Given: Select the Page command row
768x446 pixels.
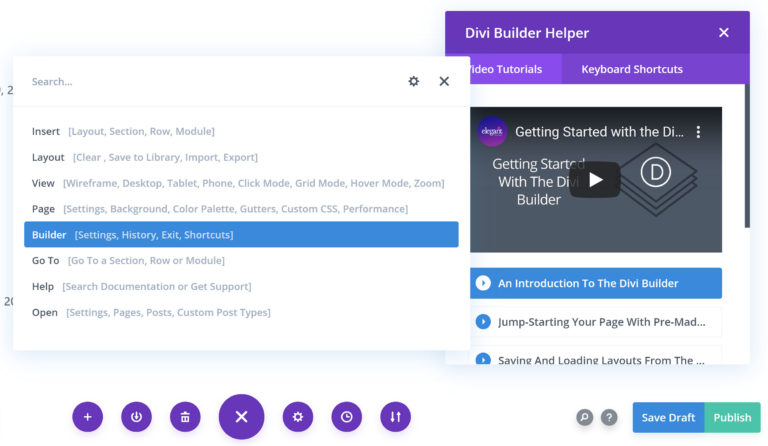Looking at the screenshot, I should pos(241,209).
